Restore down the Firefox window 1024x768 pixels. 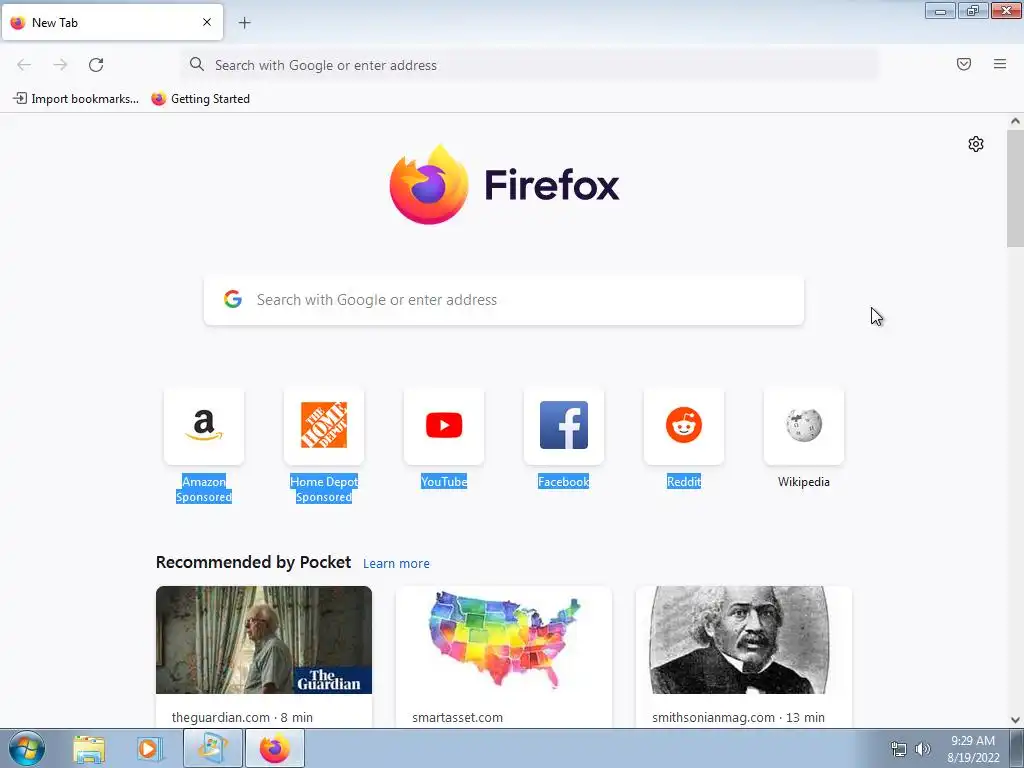tap(973, 10)
